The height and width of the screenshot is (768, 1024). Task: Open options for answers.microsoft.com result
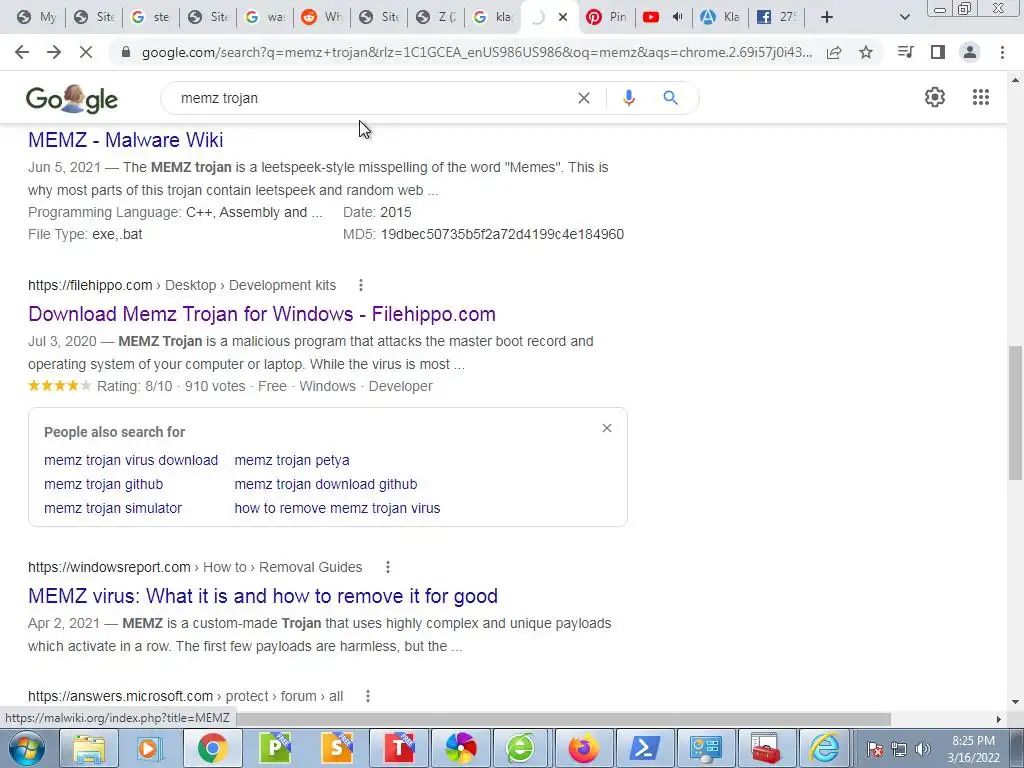(x=368, y=697)
